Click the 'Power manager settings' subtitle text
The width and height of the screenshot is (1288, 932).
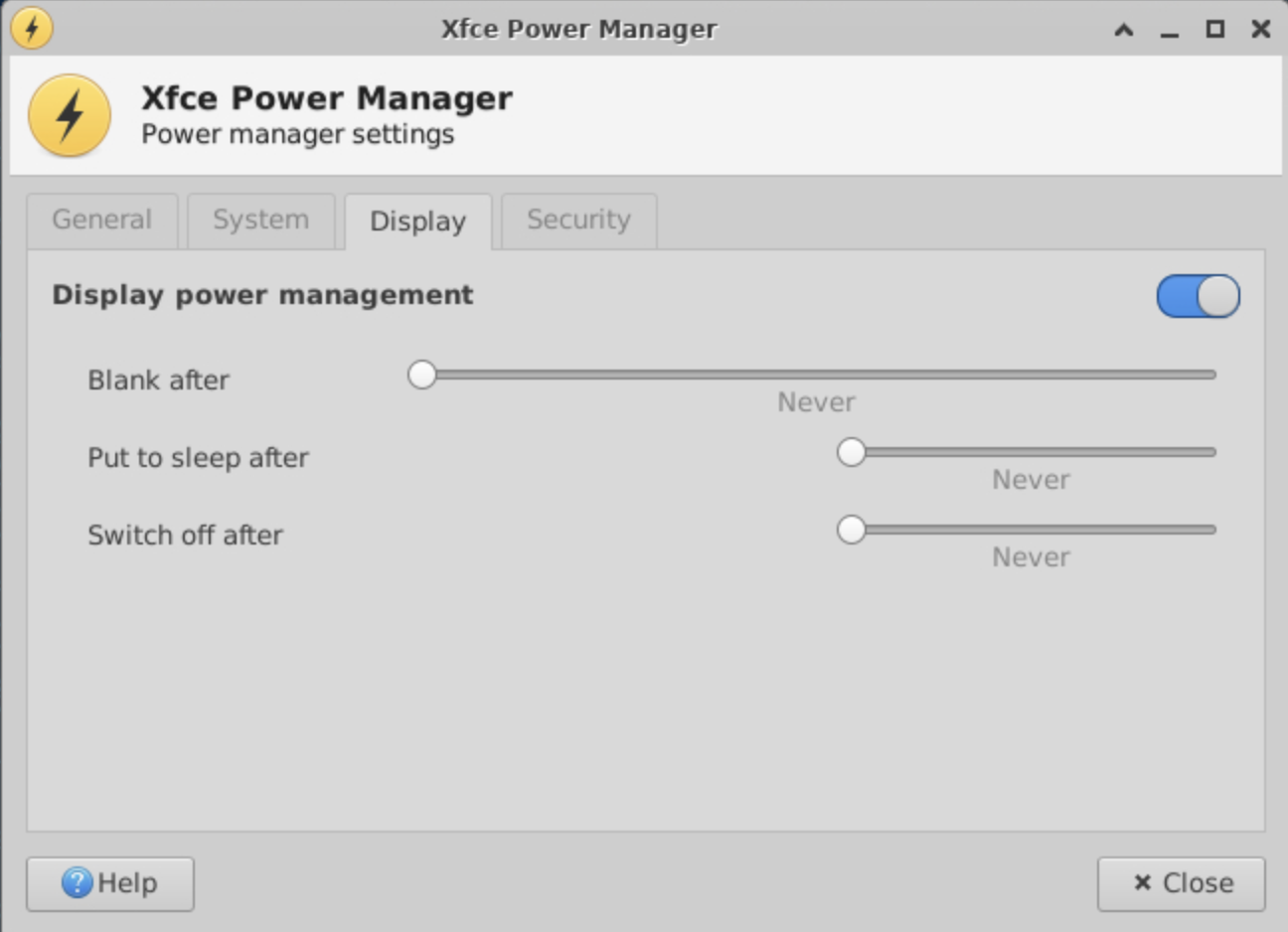tap(297, 134)
